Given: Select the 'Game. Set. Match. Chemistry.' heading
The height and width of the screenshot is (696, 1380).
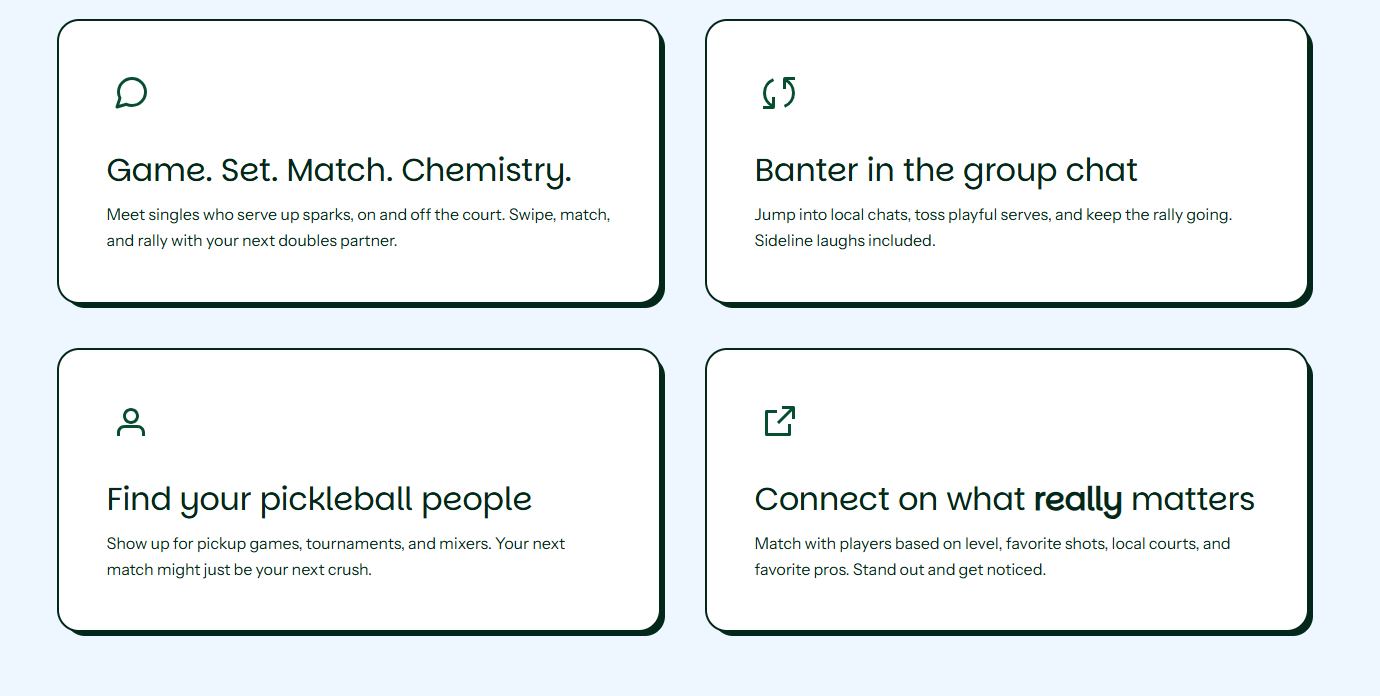Looking at the screenshot, I should pos(339,170).
